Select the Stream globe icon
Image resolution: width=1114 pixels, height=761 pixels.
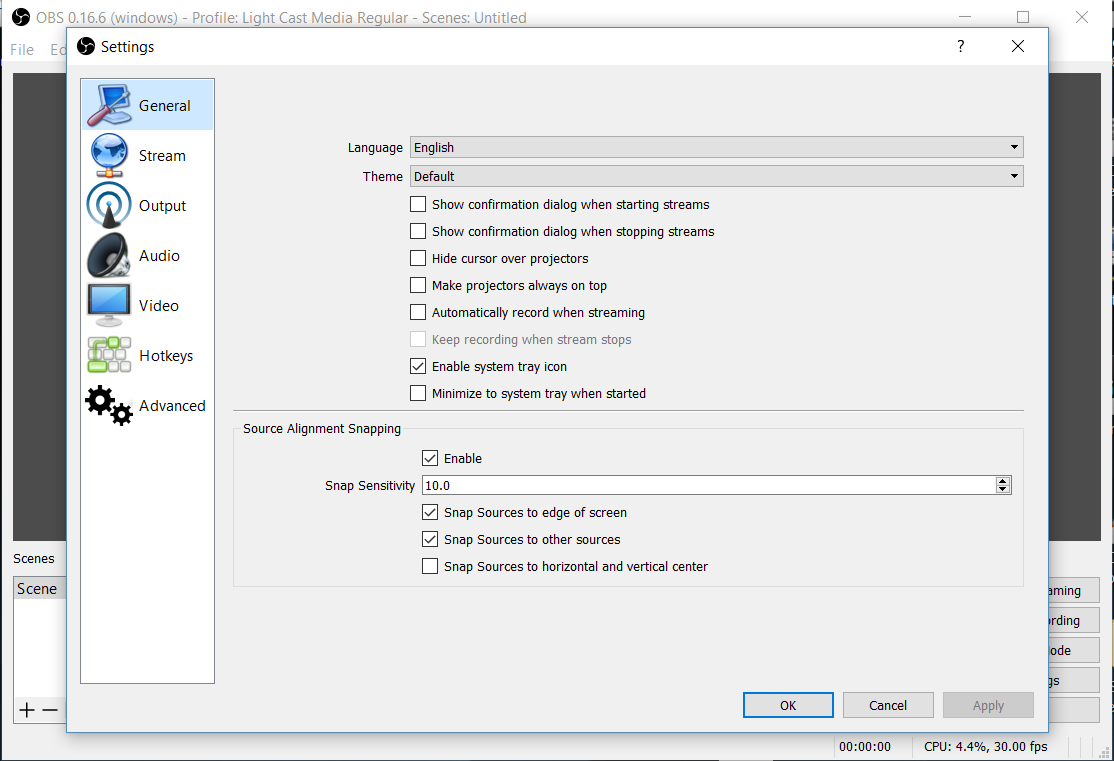coord(109,155)
